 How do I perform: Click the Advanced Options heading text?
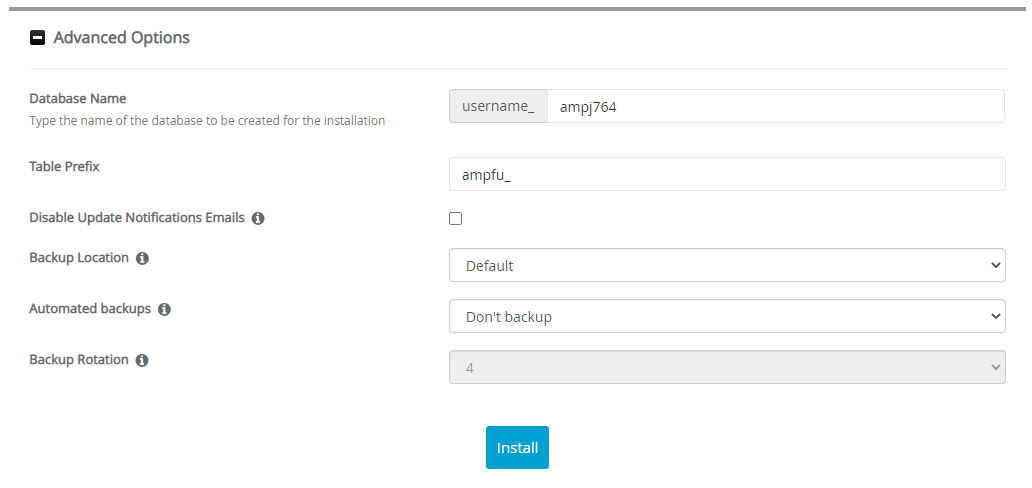121,38
